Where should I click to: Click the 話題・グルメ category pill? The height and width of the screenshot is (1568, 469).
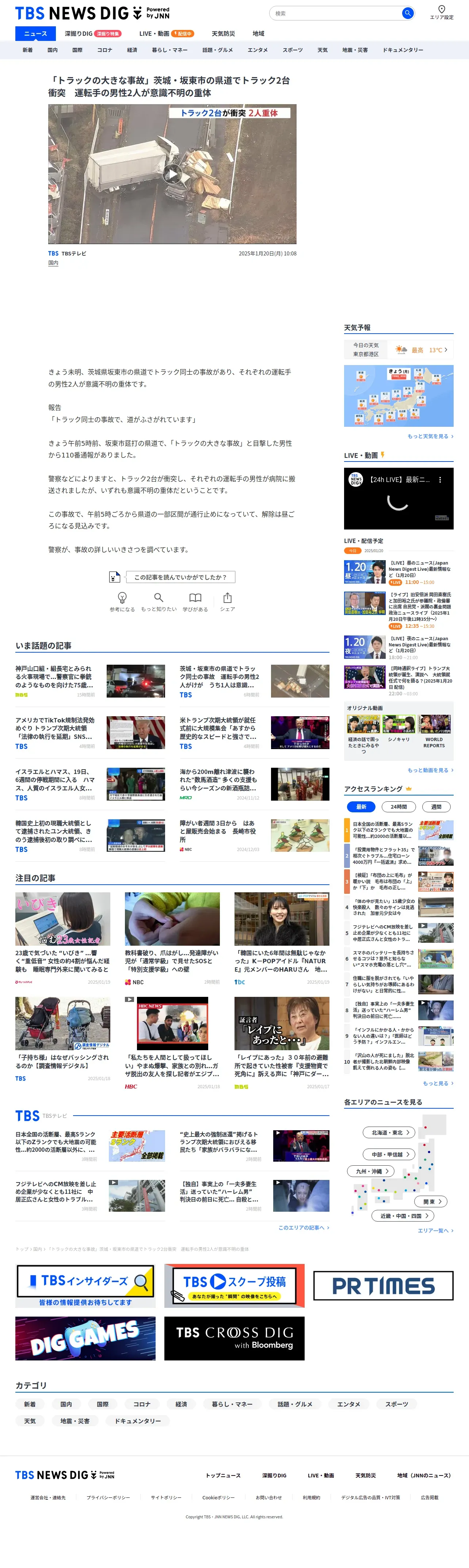click(x=295, y=1404)
